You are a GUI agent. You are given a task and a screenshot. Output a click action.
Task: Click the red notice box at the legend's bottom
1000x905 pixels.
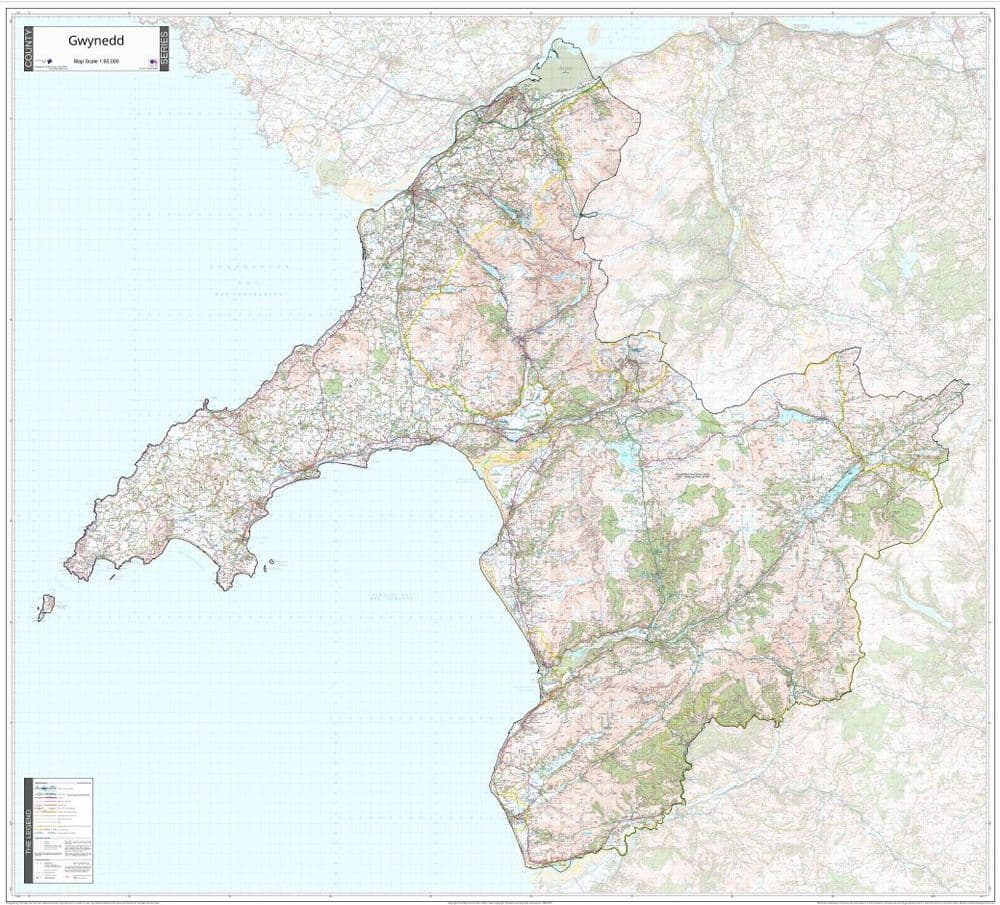pyautogui.click(x=68, y=876)
